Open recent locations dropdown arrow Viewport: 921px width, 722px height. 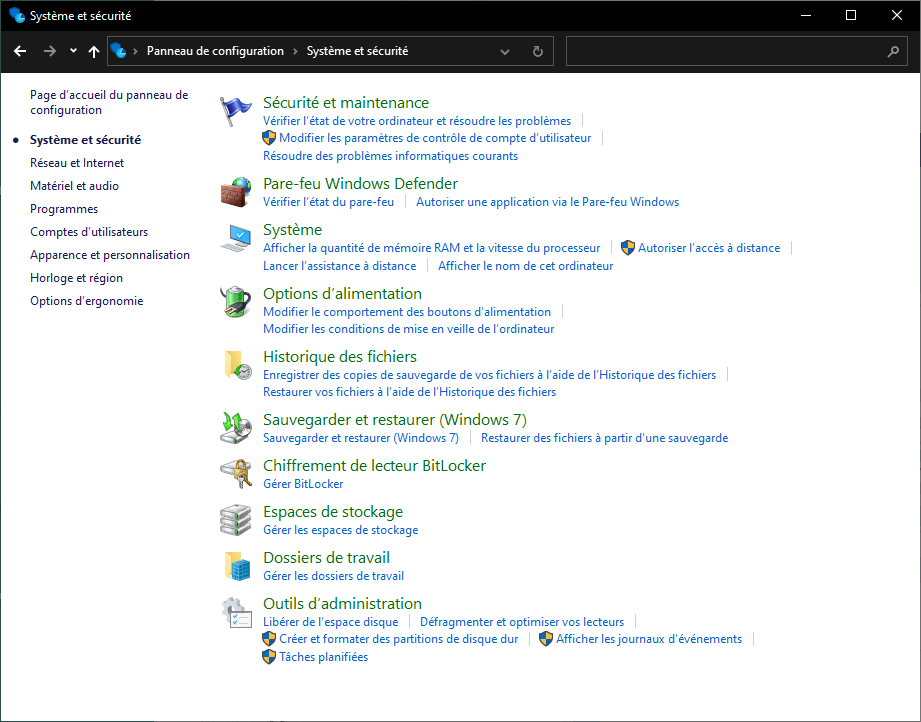[73, 51]
